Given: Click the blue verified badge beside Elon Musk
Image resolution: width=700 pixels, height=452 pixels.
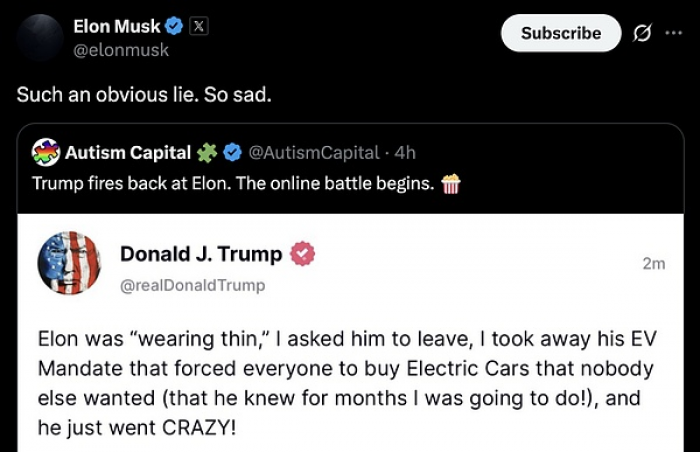Looking at the screenshot, I should pyautogui.click(x=173, y=26).
